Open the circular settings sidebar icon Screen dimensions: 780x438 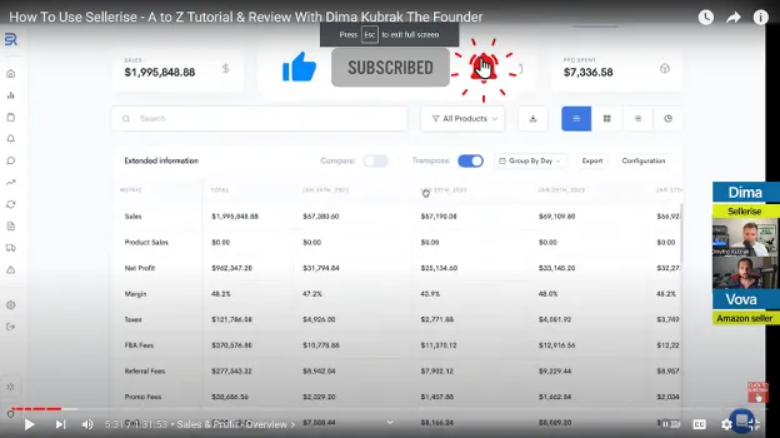click(x=11, y=305)
